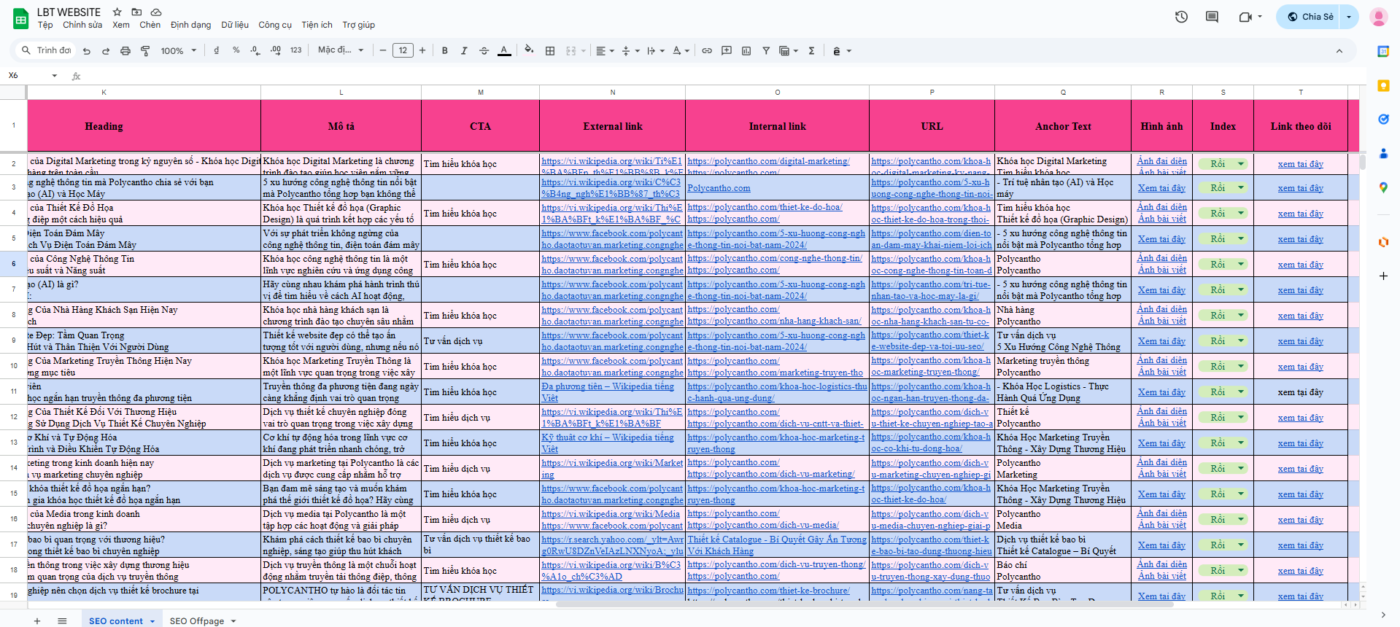Open the text rotation dropdown
This screenshot has width=1400, height=627.
680,50
